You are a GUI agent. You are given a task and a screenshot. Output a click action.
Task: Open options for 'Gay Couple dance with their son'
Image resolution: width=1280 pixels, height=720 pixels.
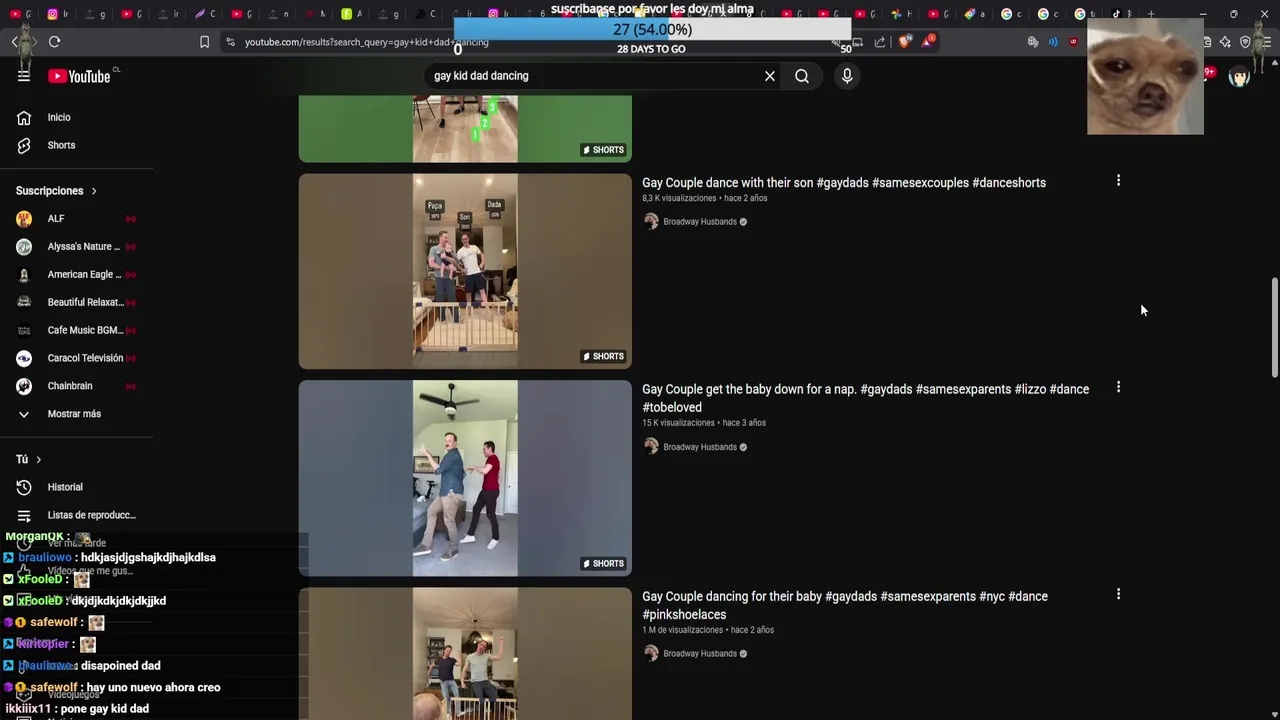(x=1118, y=181)
